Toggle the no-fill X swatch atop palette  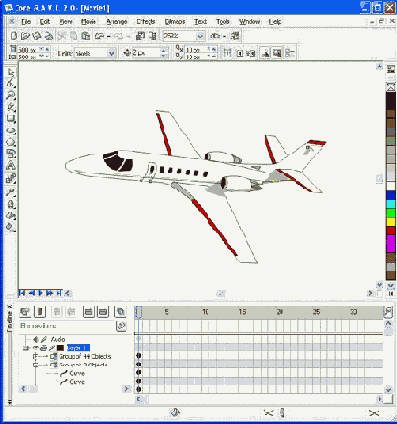[391, 87]
